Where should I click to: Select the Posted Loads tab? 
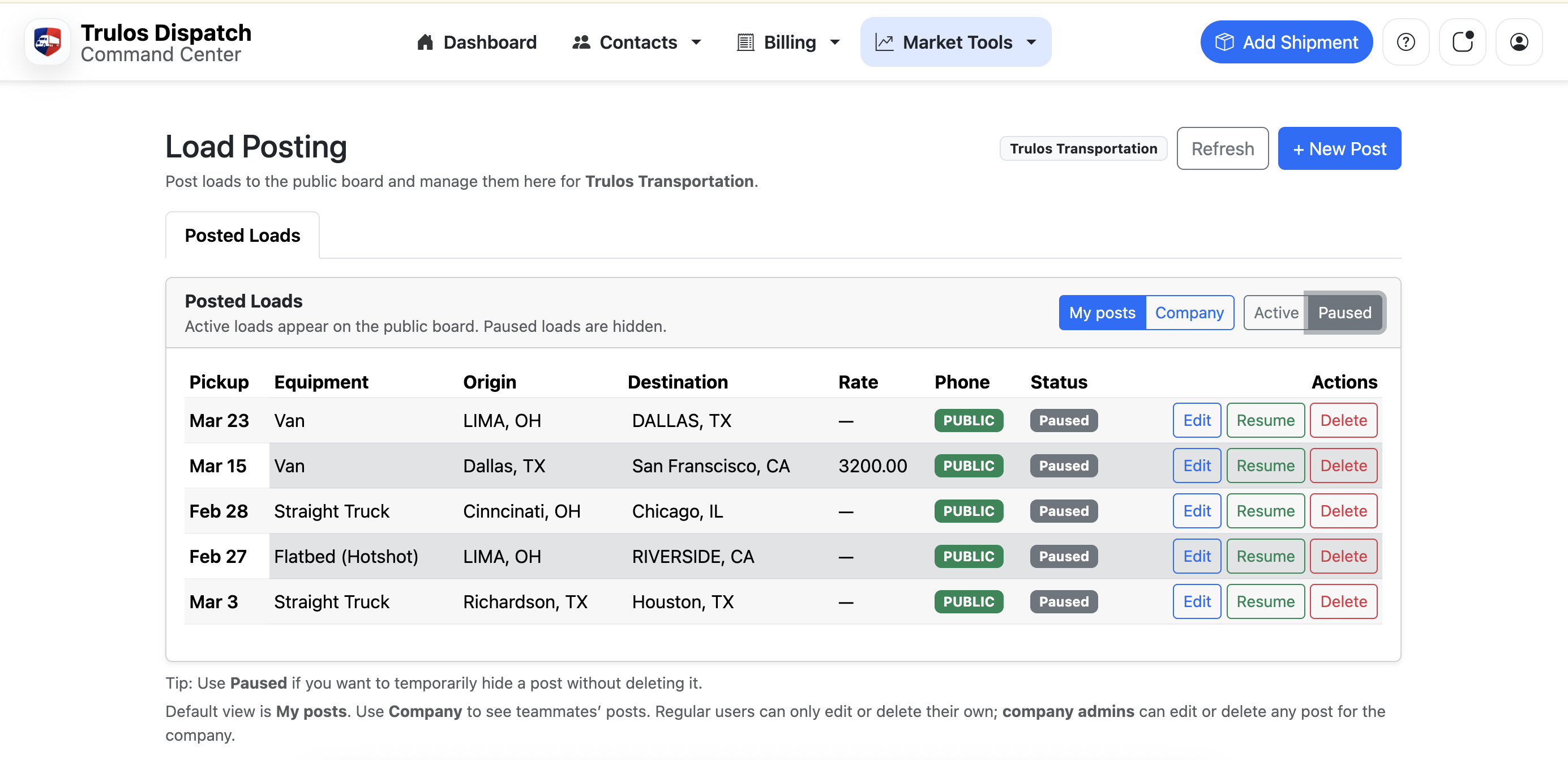click(x=242, y=236)
